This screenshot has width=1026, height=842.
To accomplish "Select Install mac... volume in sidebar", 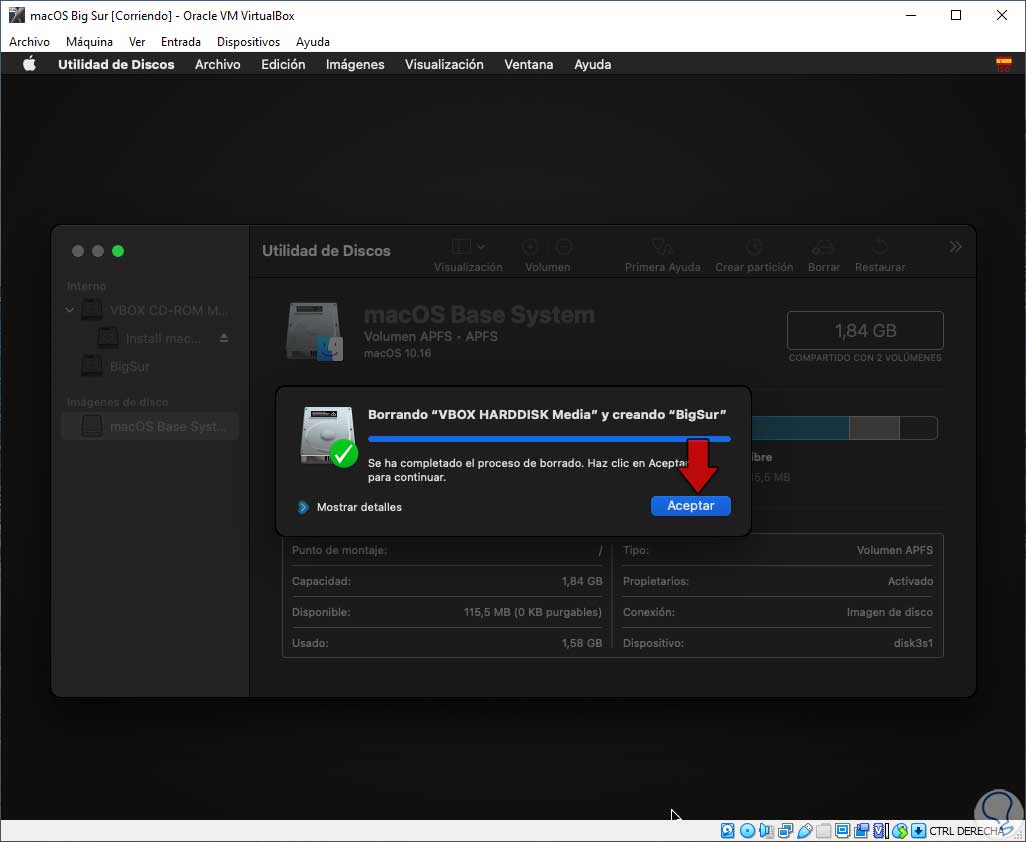I will click(149, 338).
